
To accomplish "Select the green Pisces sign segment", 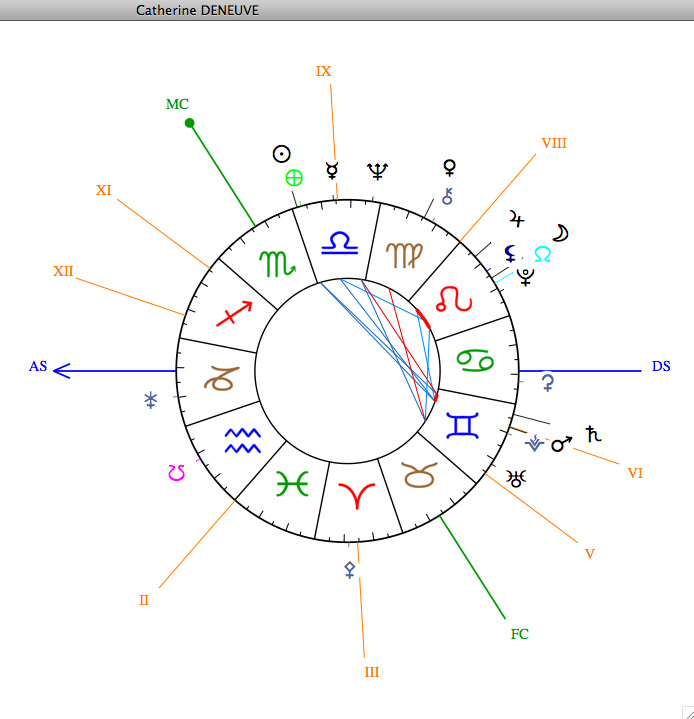I will tap(292, 484).
